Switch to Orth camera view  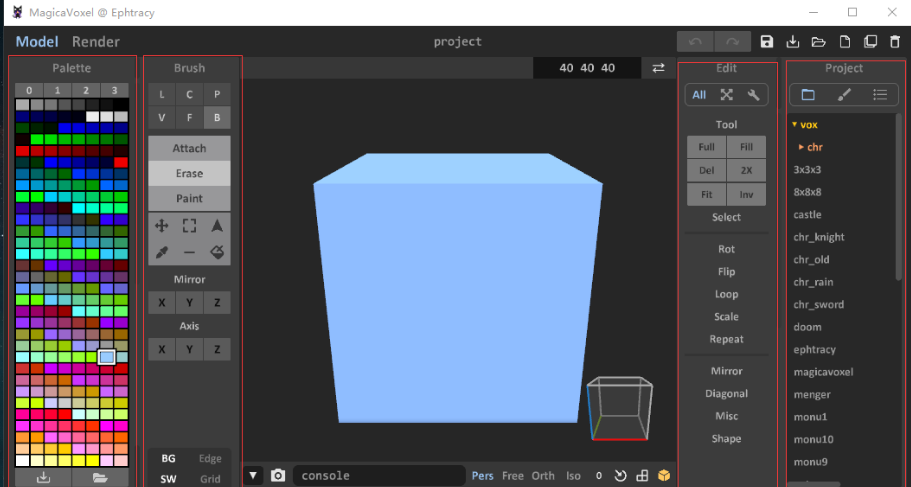pyautogui.click(x=543, y=476)
